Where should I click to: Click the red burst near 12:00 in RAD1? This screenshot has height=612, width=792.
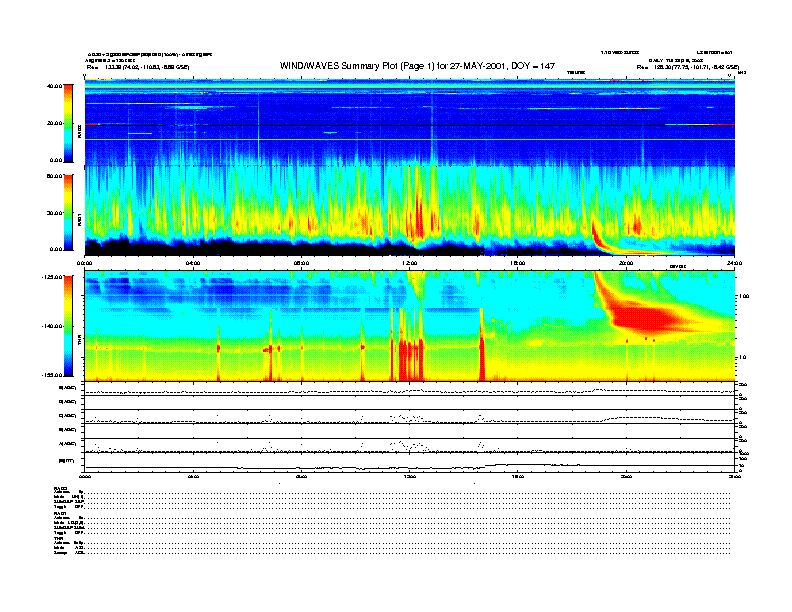point(419,215)
